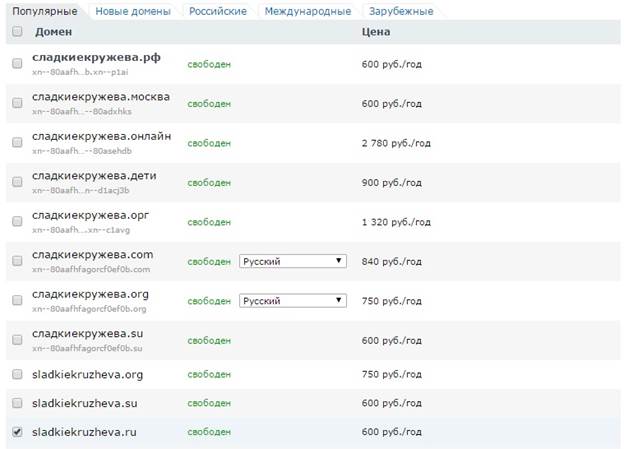Click punycode xn--80aafhfagorcf0ef0b.com text
The height and width of the screenshot is (449, 624).
(91, 269)
